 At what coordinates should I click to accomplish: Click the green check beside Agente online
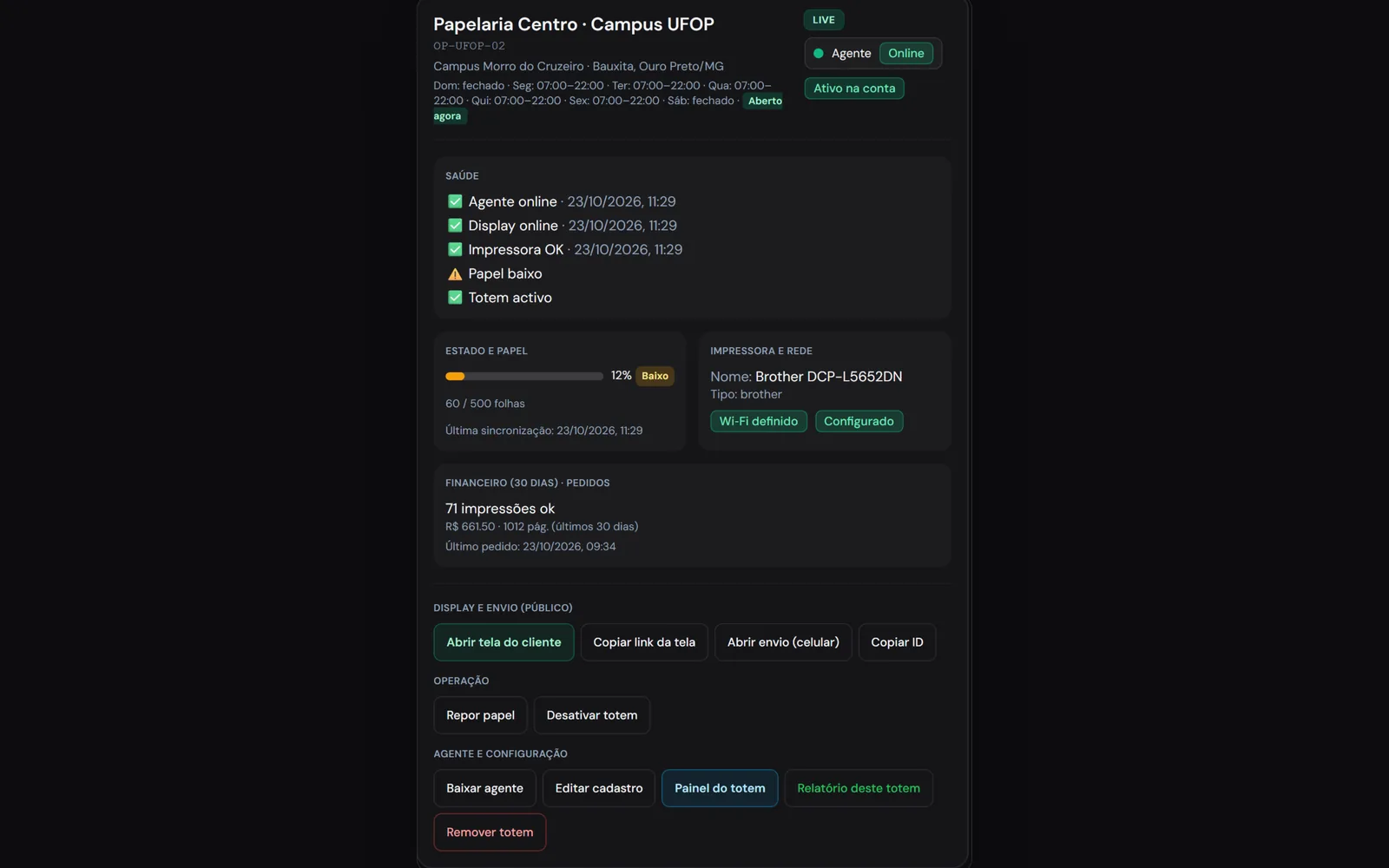click(455, 201)
